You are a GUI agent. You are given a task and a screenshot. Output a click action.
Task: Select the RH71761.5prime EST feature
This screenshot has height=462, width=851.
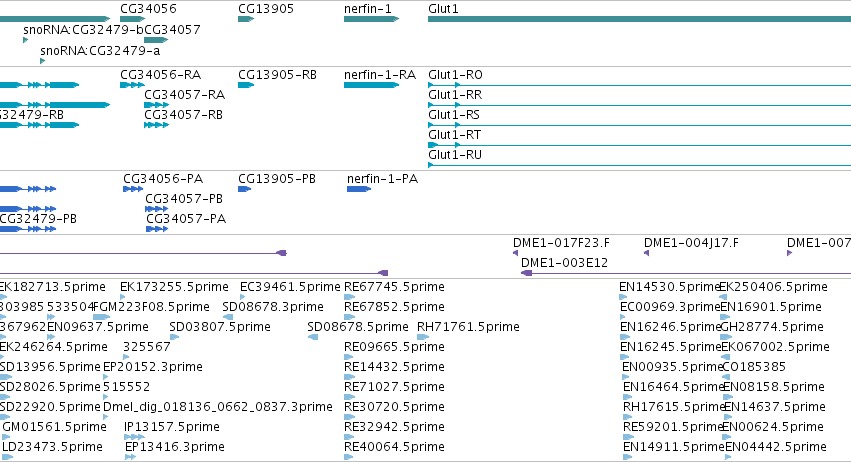click(422, 337)
